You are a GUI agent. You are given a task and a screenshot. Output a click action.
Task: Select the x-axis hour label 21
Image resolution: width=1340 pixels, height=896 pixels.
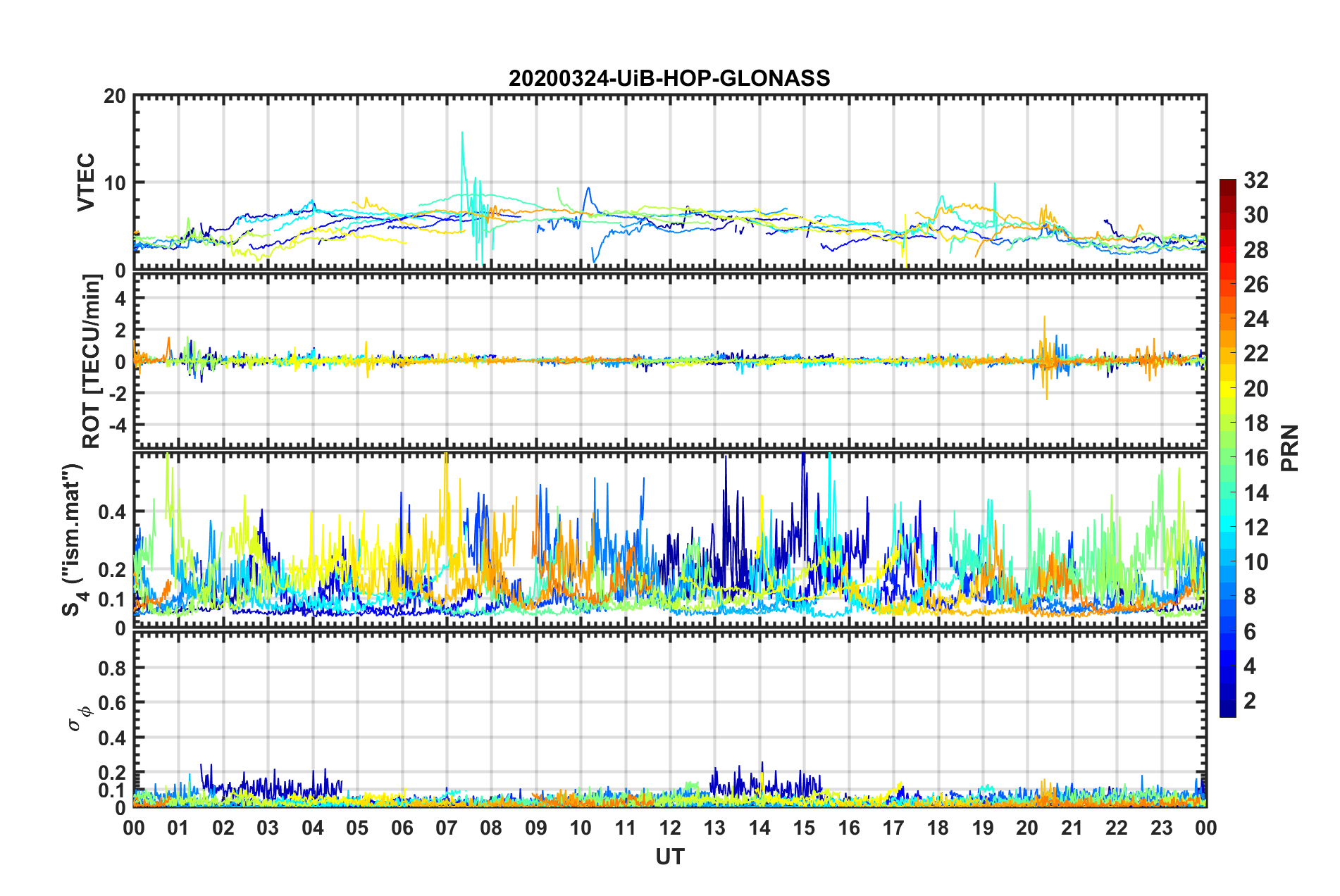(1072, 828)
